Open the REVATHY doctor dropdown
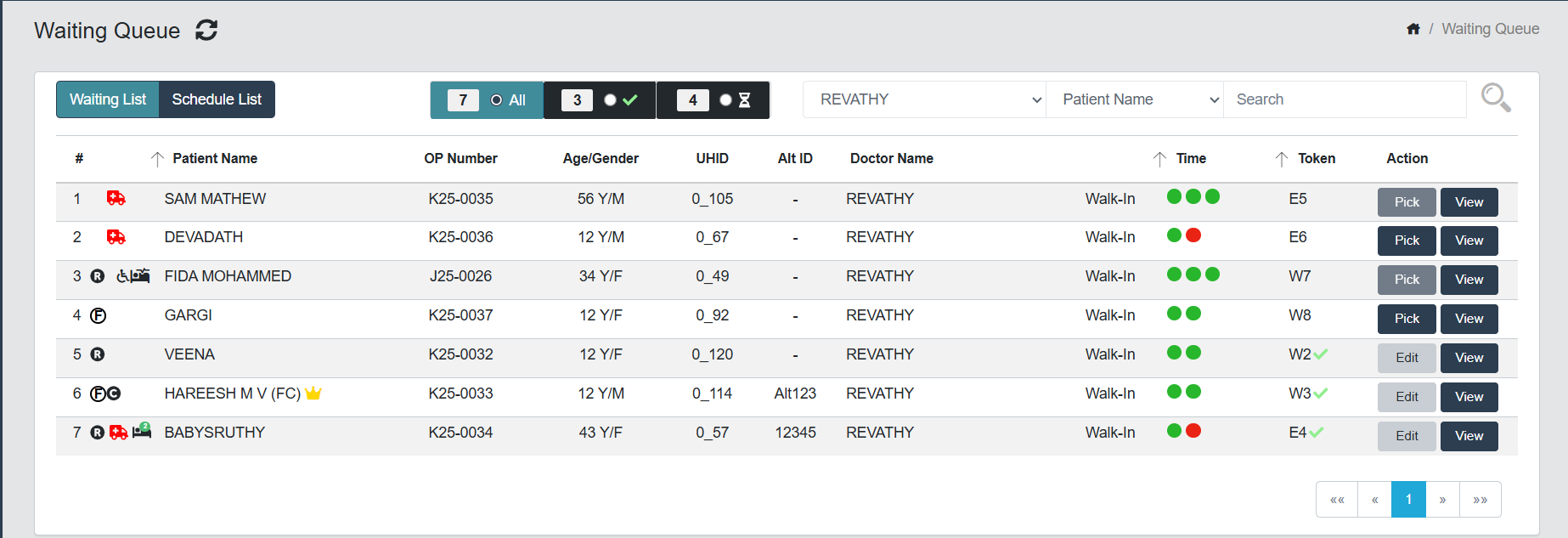 (924, 99)
